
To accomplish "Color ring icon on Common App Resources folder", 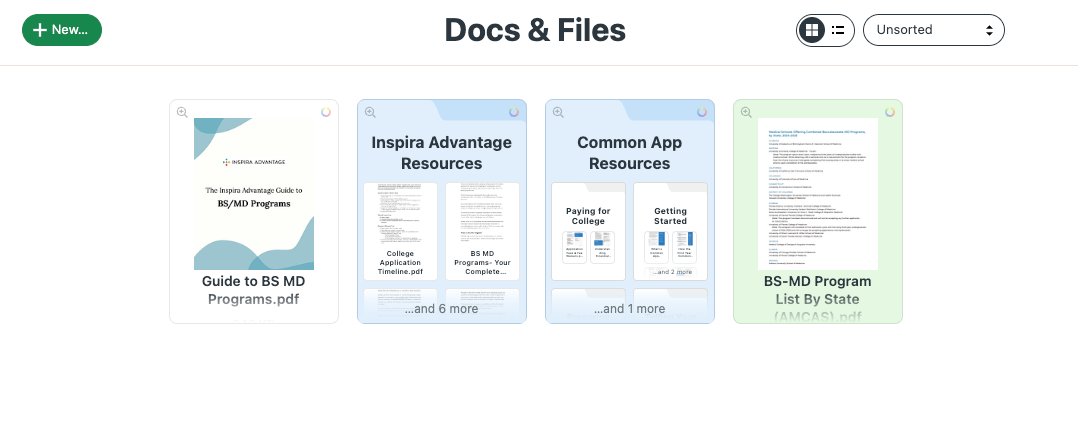I will tap(702, 112).
